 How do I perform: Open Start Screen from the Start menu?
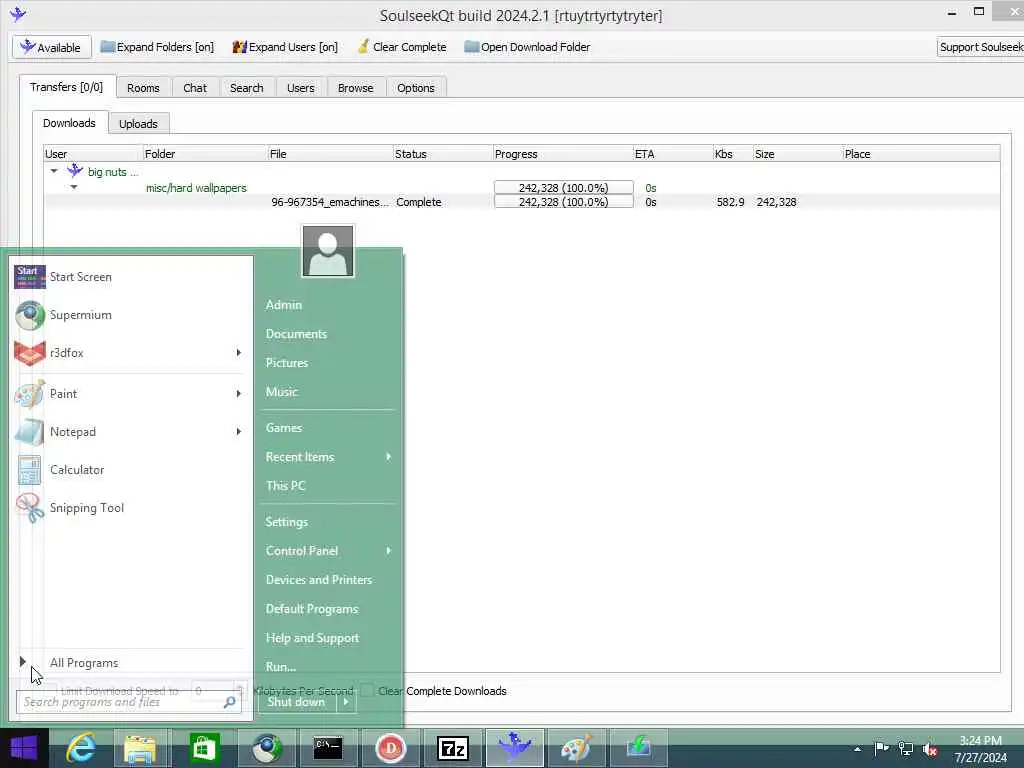click(131, 277)
